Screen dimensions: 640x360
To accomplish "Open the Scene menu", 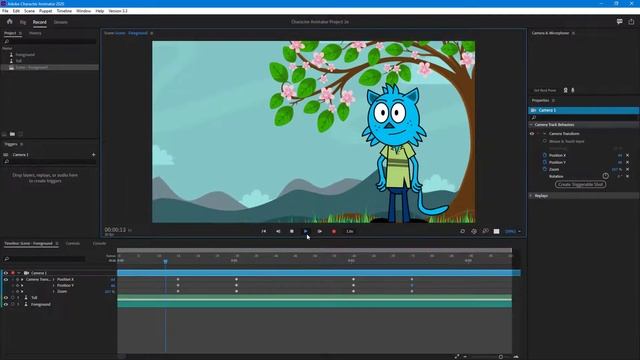I will click(29, 11).
